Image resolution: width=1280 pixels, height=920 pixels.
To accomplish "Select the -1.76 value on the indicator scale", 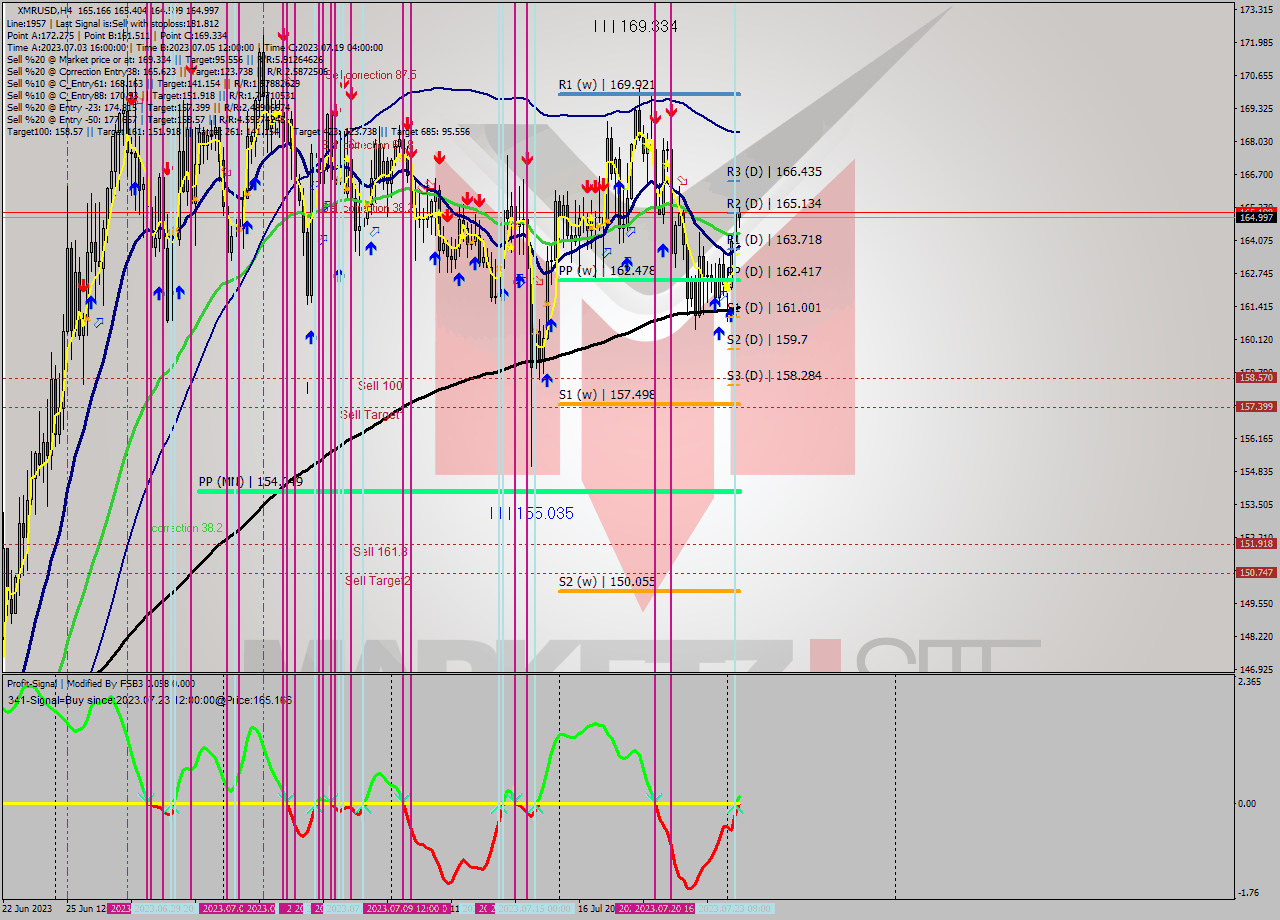I will click(x=1250, y=893).
